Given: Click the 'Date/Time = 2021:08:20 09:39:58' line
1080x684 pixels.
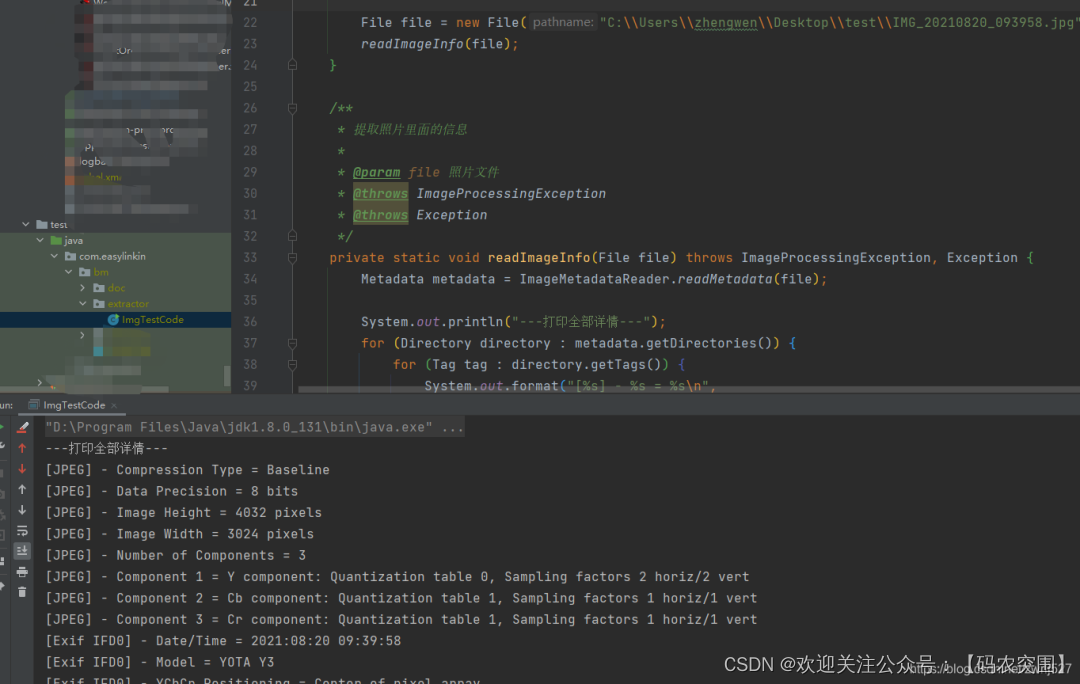Looking at the screenshot, I should (223, 641).
